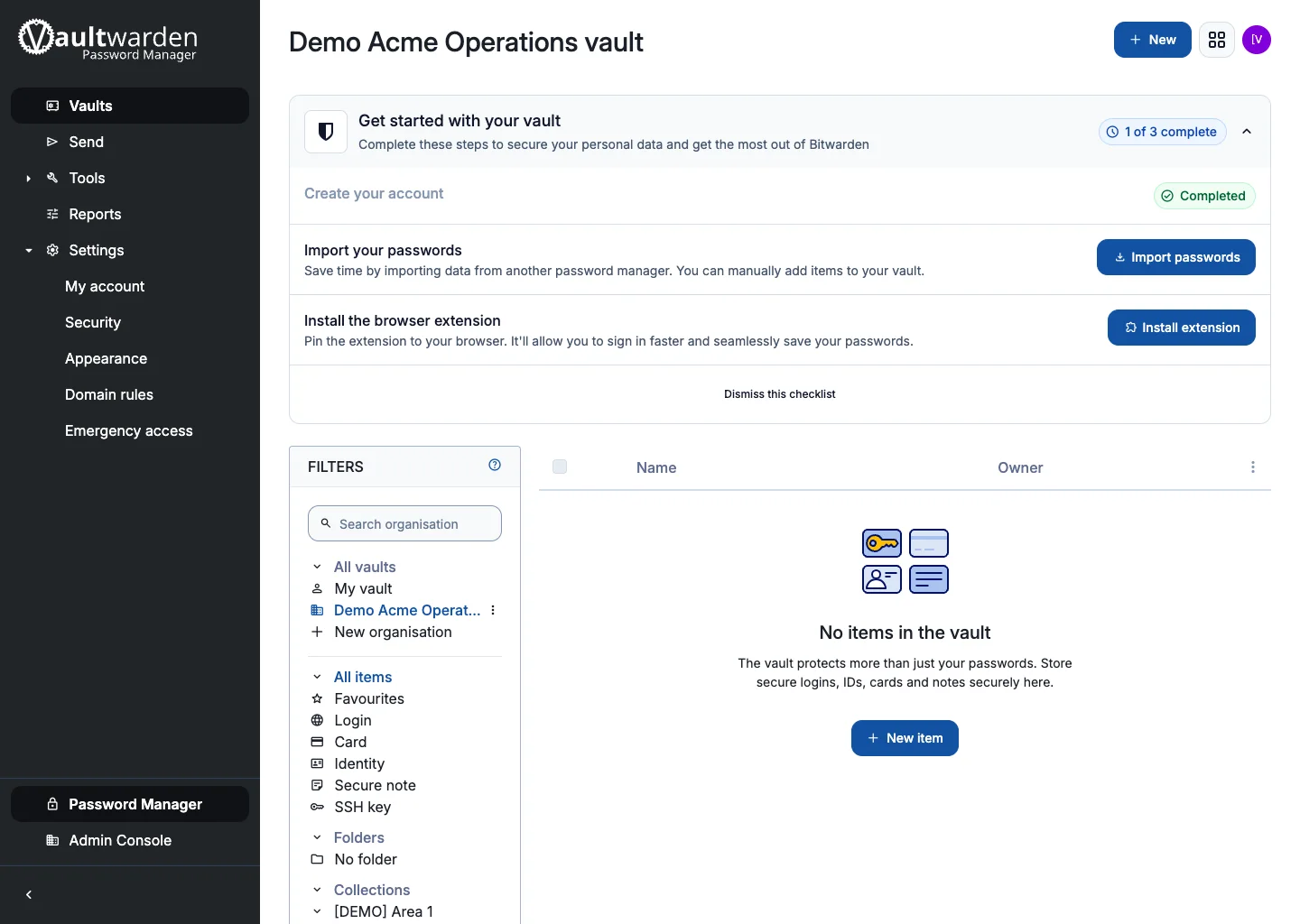Collapse the All items filter section
Viewport: 1300px width, 924px height.
point(317,677)
